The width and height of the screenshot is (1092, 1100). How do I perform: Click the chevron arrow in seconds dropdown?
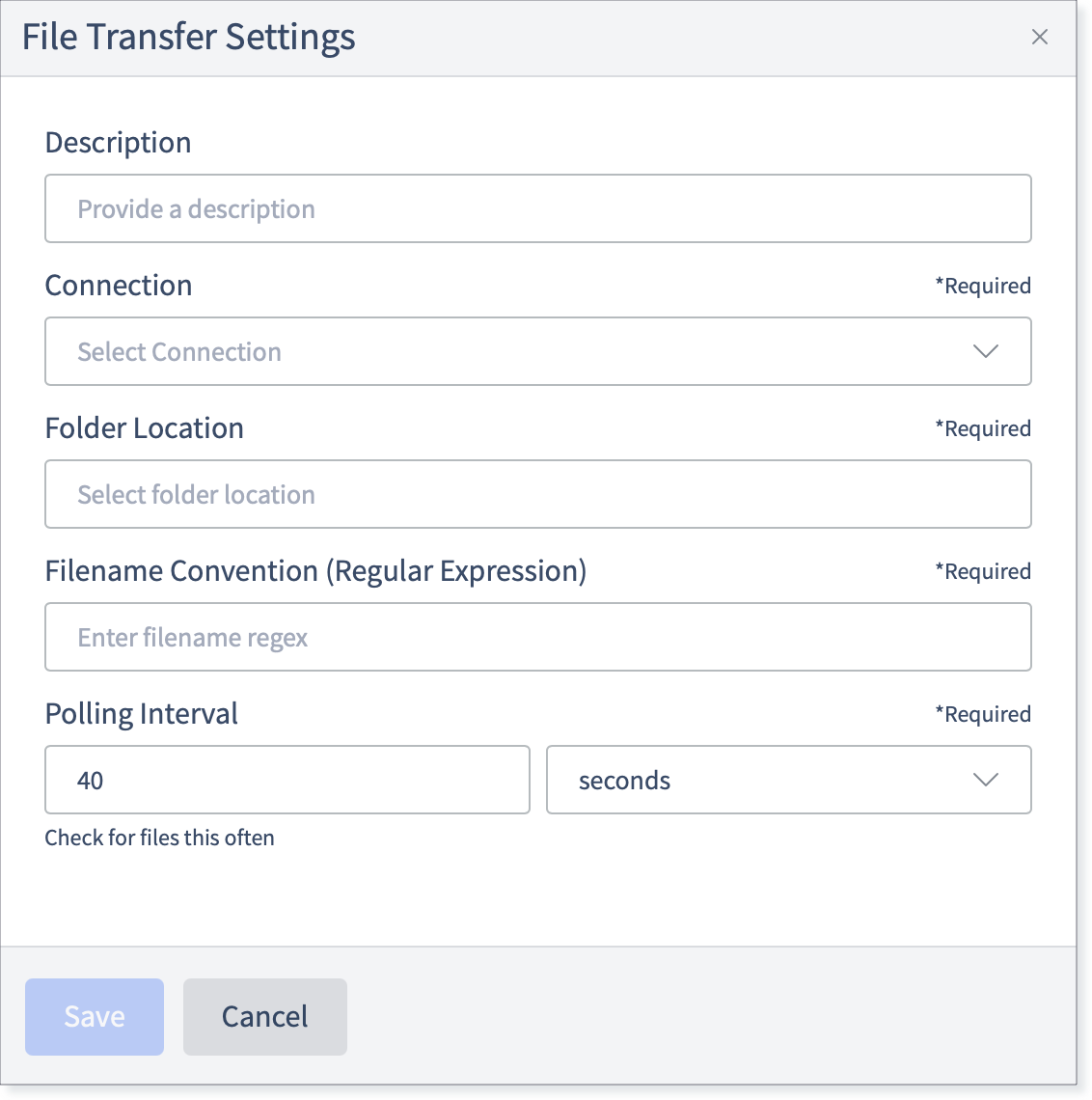(985, 780)
